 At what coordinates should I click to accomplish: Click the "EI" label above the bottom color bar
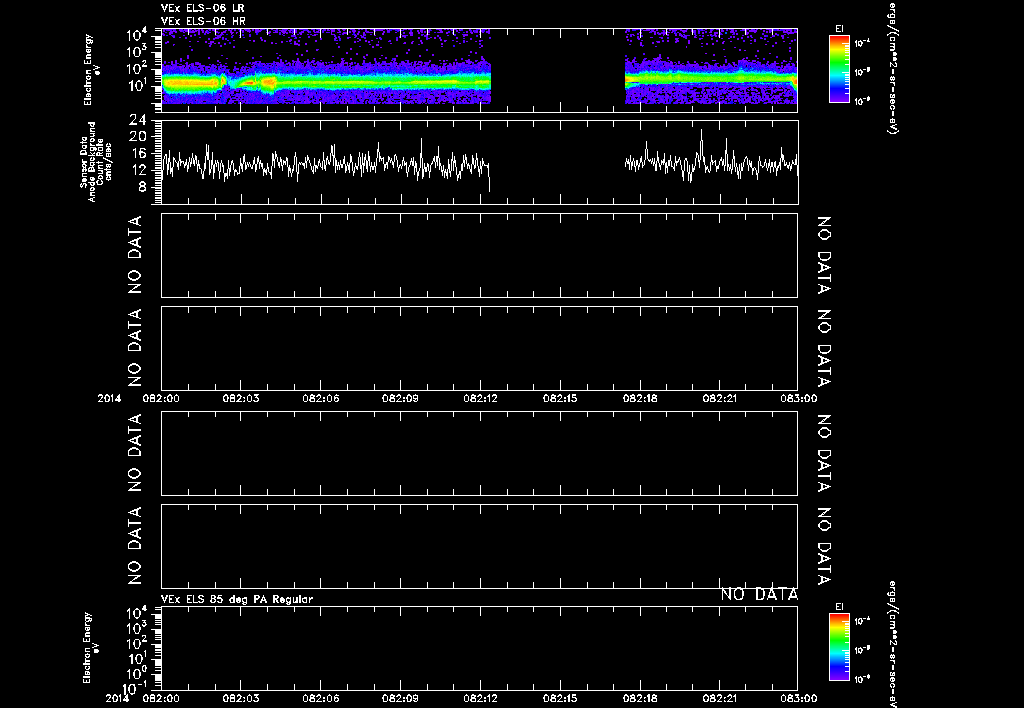pos(839,607)
